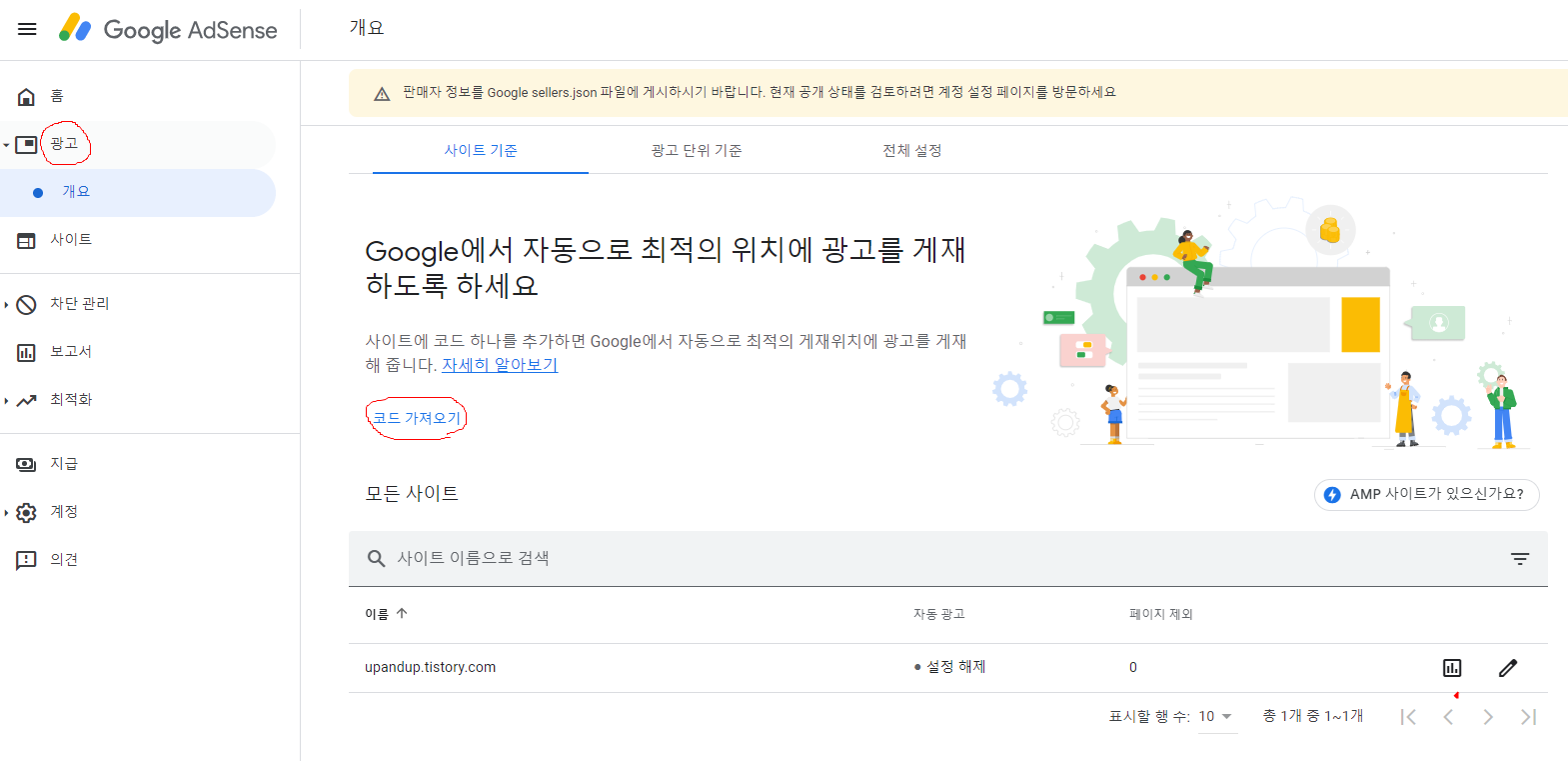Click the payments (지급) icon

pyautogui.click(x=27, y=464)
